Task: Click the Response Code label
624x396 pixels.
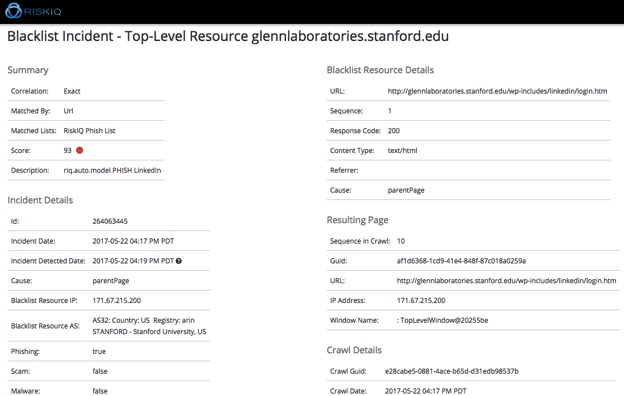Action: 355,131
